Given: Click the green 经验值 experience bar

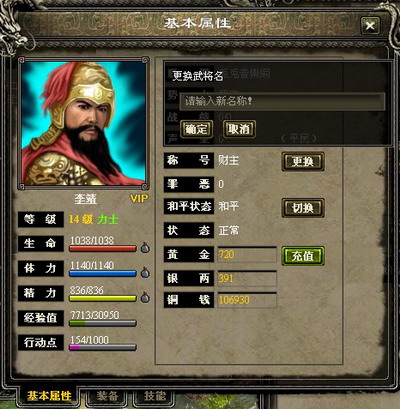Looking at the screenshot, I should 103,323.
